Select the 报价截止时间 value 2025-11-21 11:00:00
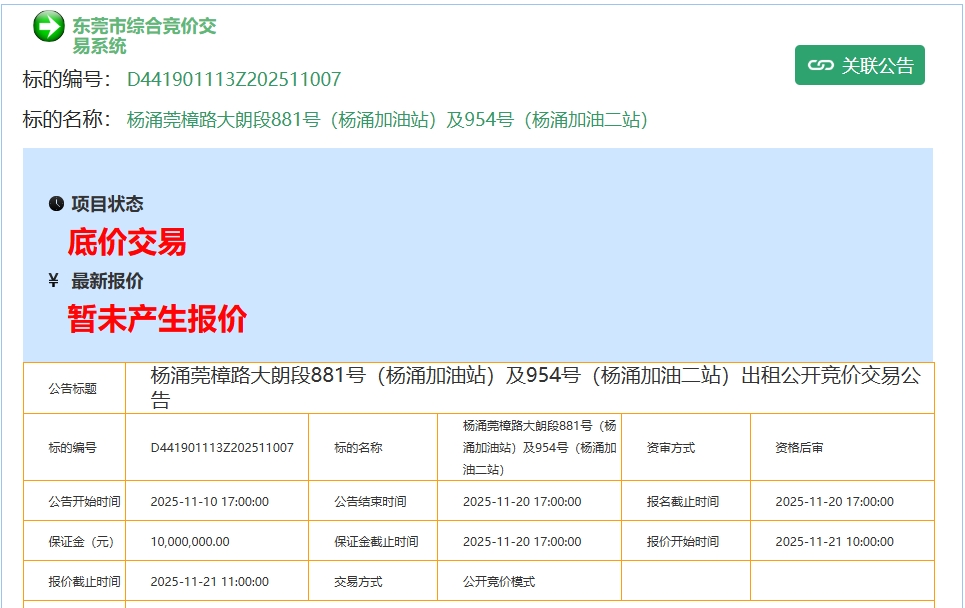The image size is (965, 608). pyautogui.click(x=209, y=582)
